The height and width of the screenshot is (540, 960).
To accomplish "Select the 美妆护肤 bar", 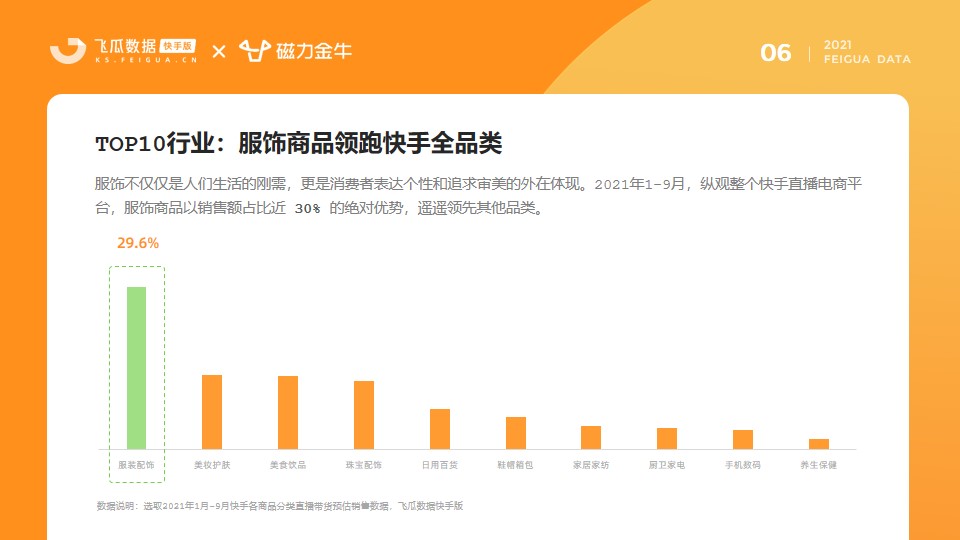I will point(212,412).
